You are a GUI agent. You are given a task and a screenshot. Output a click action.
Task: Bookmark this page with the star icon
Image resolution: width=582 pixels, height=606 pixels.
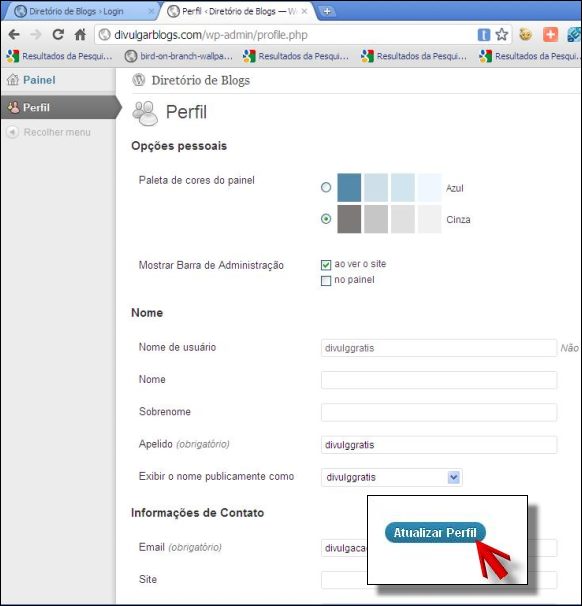point(502,35)
